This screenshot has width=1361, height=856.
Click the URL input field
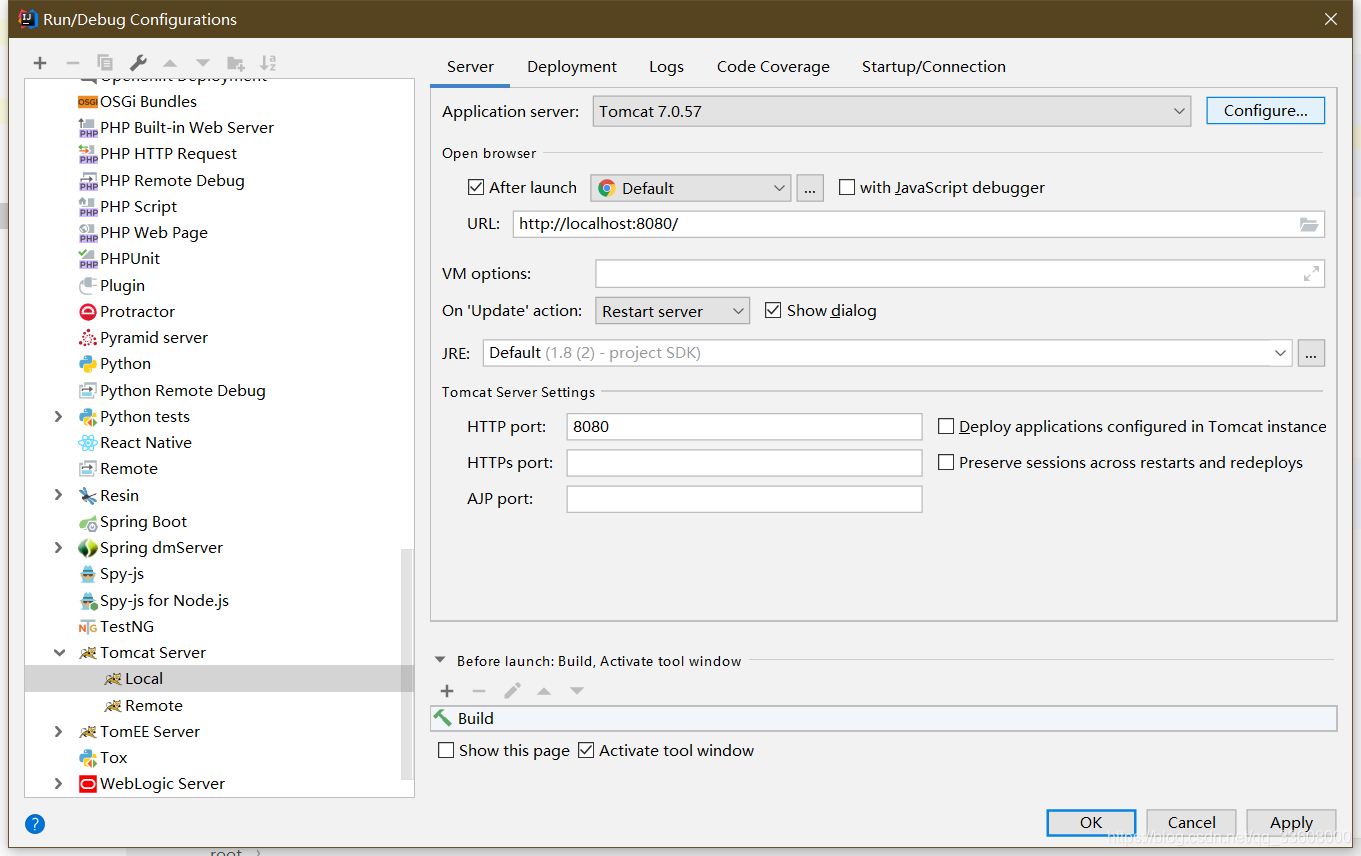[919, 224]
